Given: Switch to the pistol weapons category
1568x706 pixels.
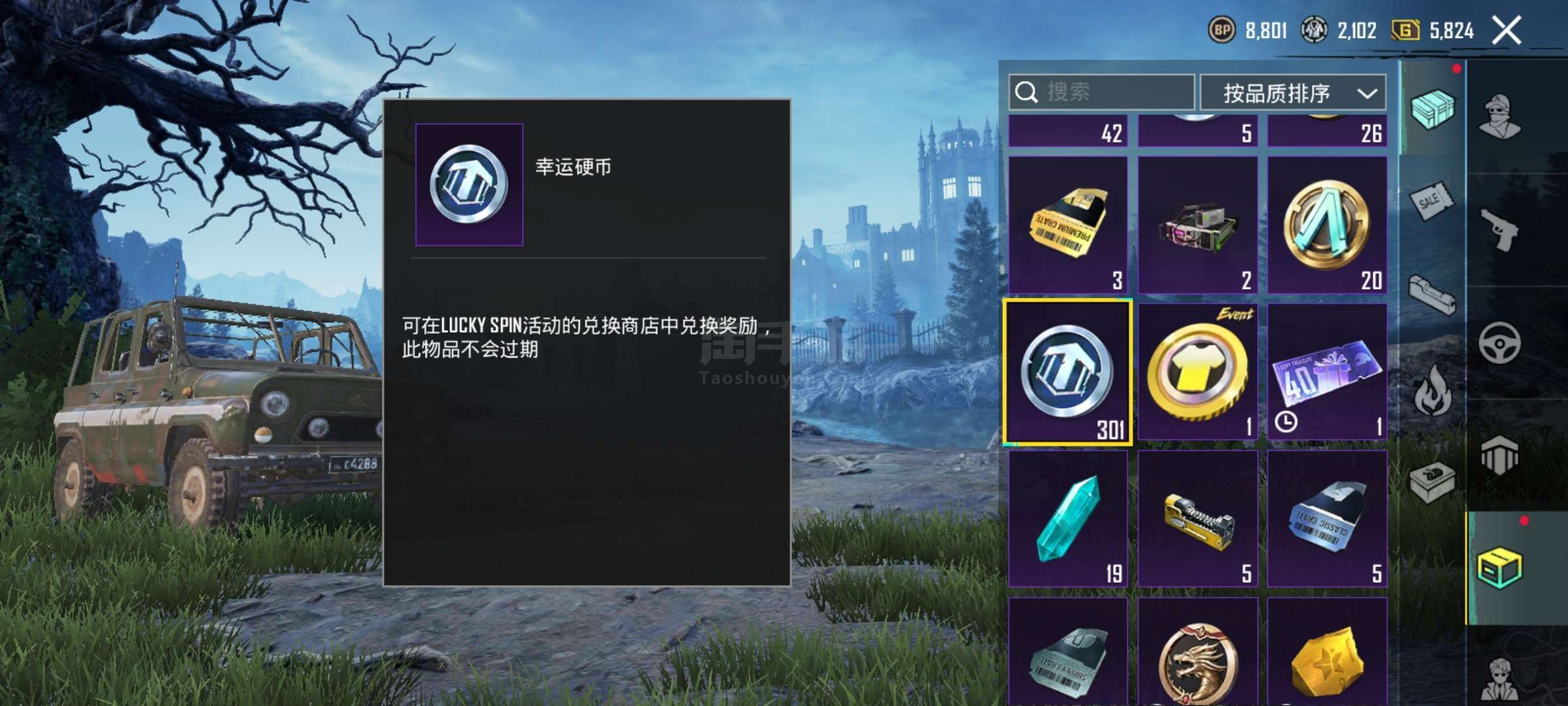Looking at the screenshot, I should pyautogui.click(x=1500, y=229).
